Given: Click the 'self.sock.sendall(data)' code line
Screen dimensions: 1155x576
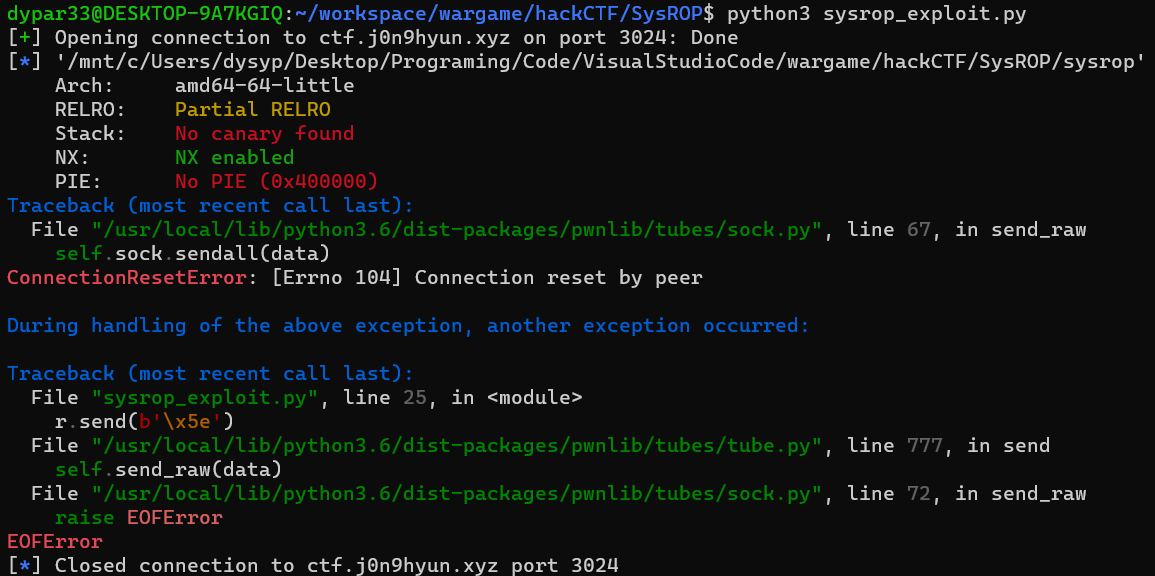Looking at the screenshot, I should (x=192, y=254).
